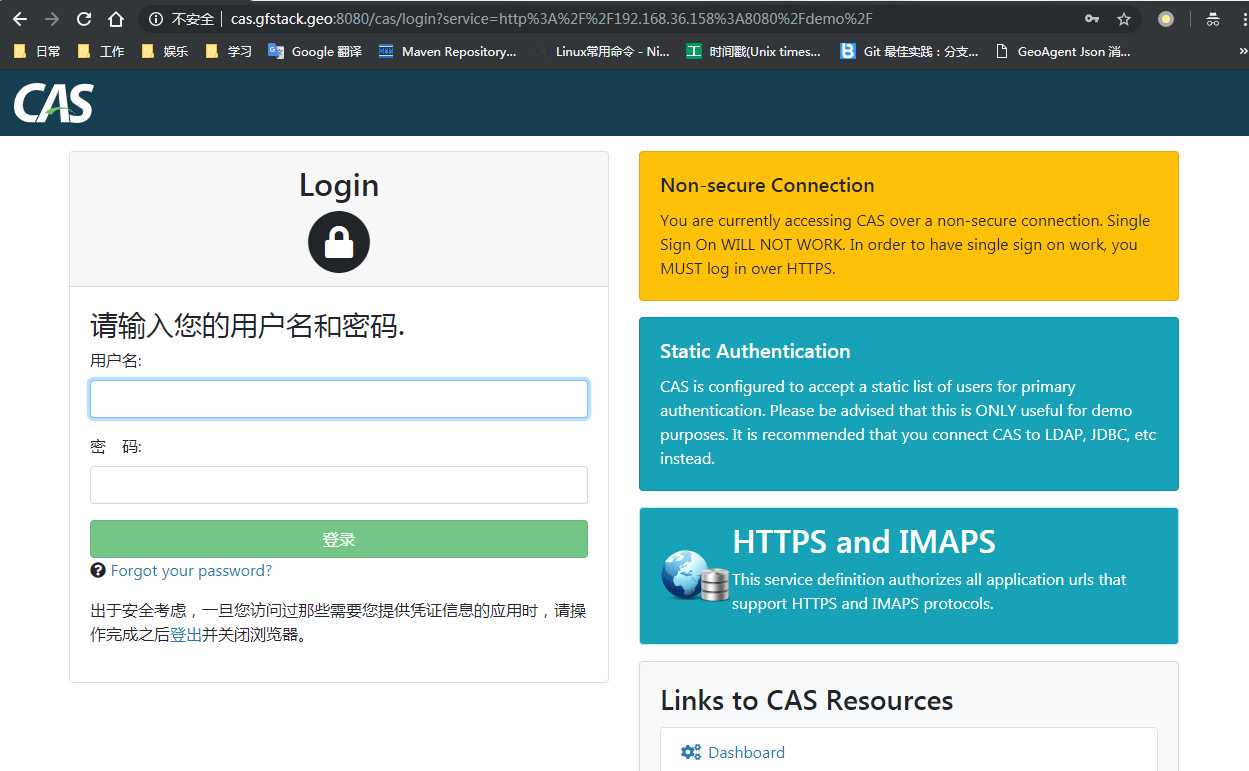This screenshot has width=1249, height=771.
Task: Click the question mark help icon
Action: coord(98,570)
